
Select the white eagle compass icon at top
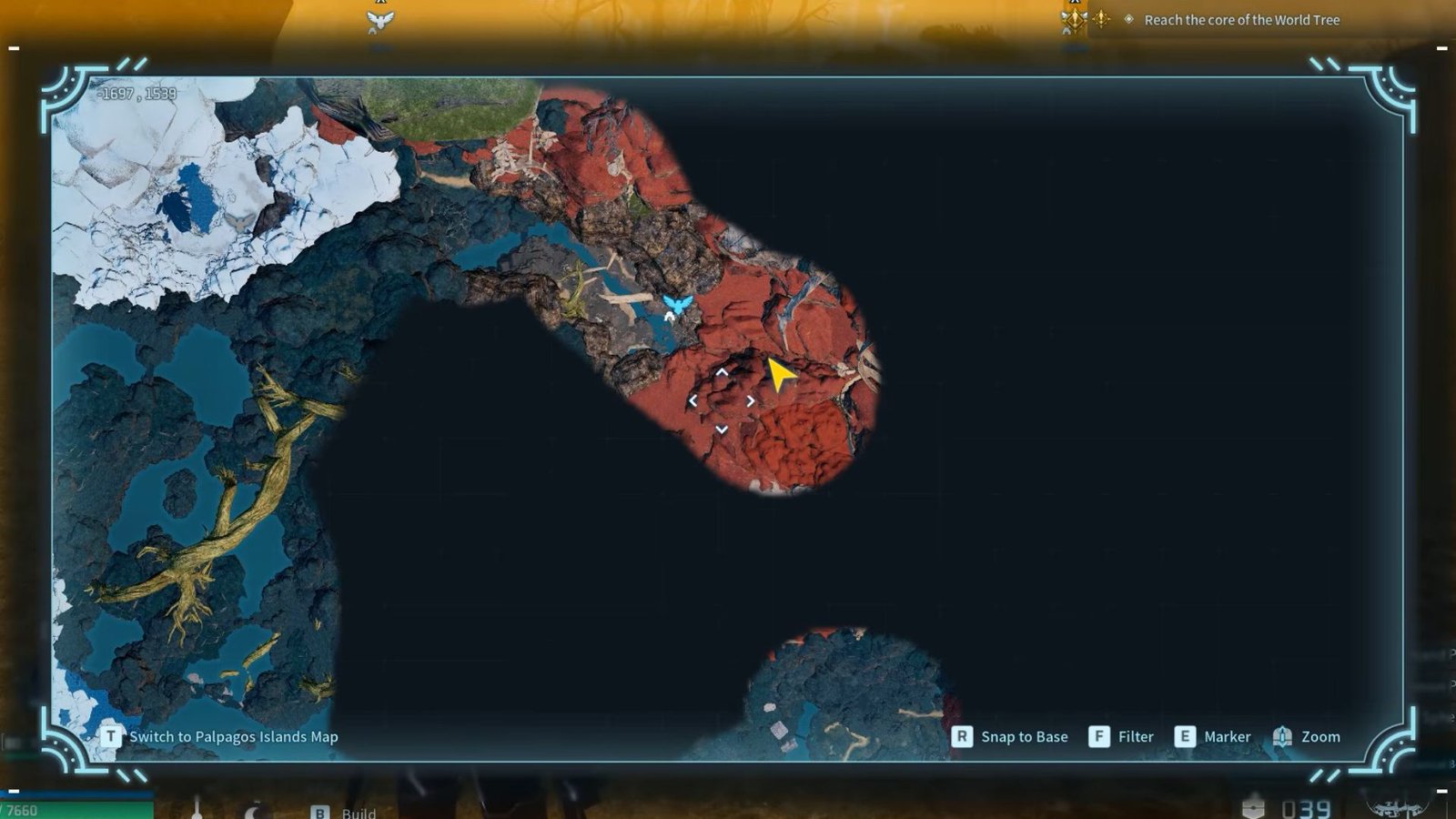[x=379, y=21]
